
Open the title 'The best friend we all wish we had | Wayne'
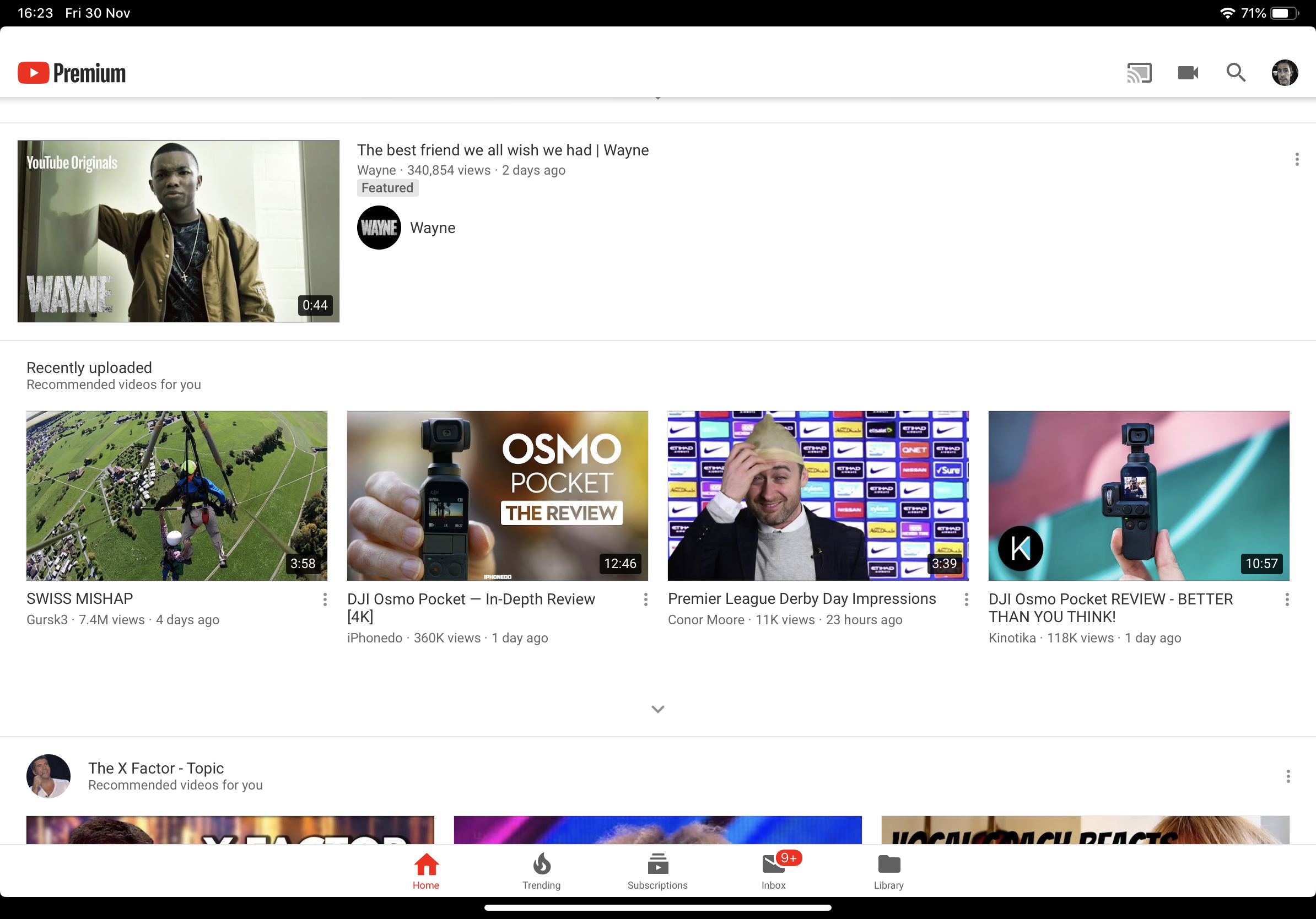tap(503, 150)
